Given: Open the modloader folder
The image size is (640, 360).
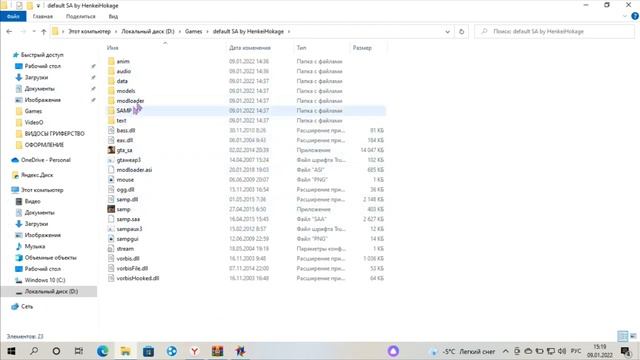Looking at the screenshot, I should pyautogui.click(x=130, y=100).
